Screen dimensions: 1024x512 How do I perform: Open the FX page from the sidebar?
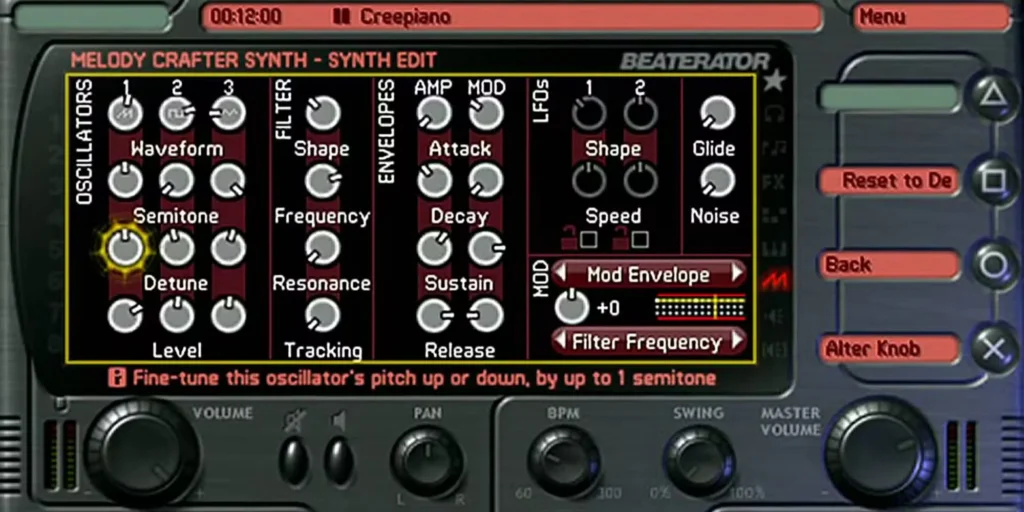coord(773,182)
